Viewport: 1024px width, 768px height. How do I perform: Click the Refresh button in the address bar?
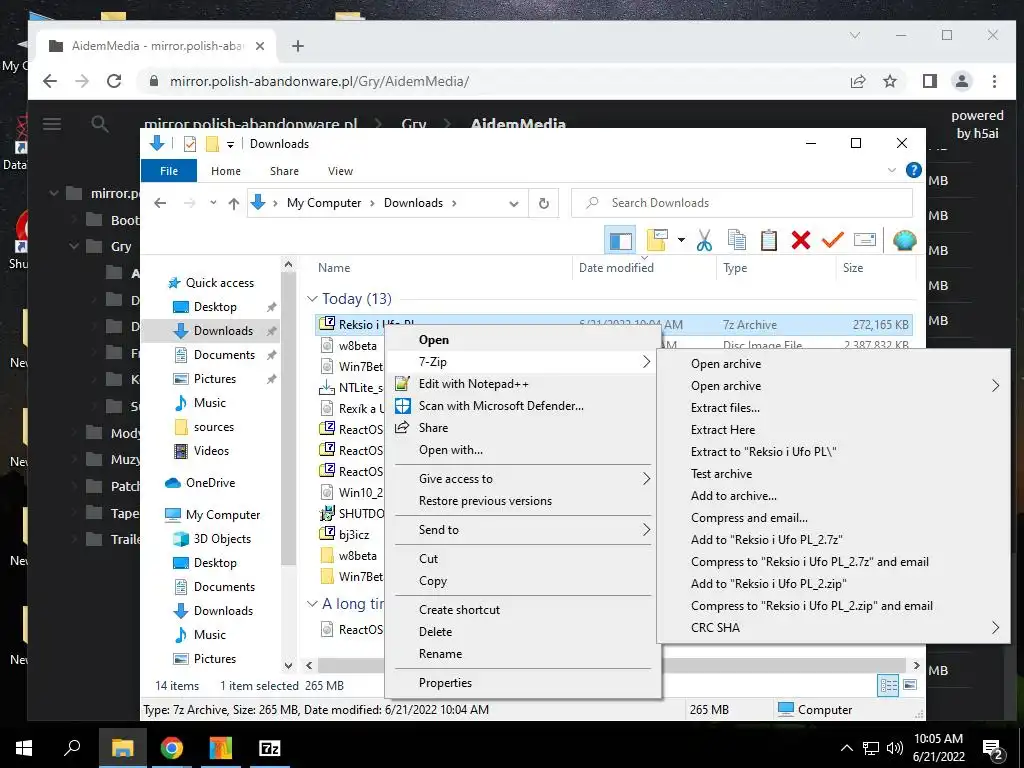pos(543,203)
